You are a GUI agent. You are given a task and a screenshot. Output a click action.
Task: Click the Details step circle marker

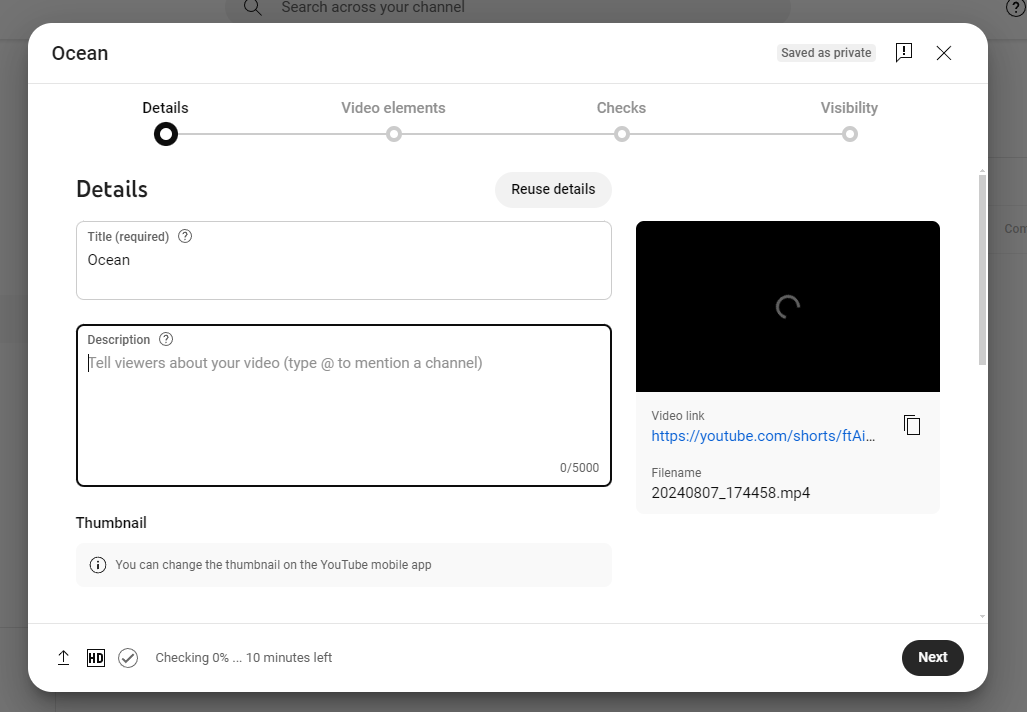pos(166,134)
